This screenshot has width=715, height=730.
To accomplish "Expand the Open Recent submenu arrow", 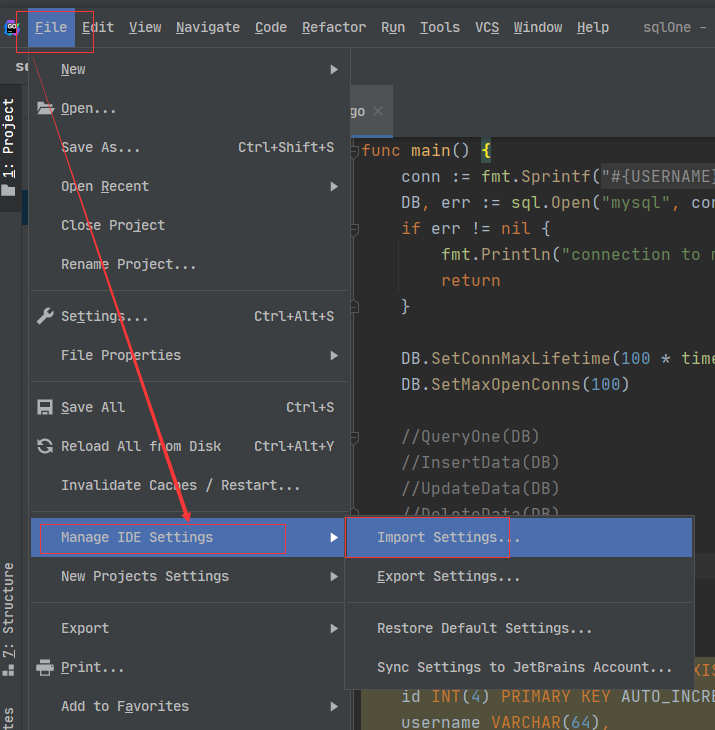I will pos(334,186).
